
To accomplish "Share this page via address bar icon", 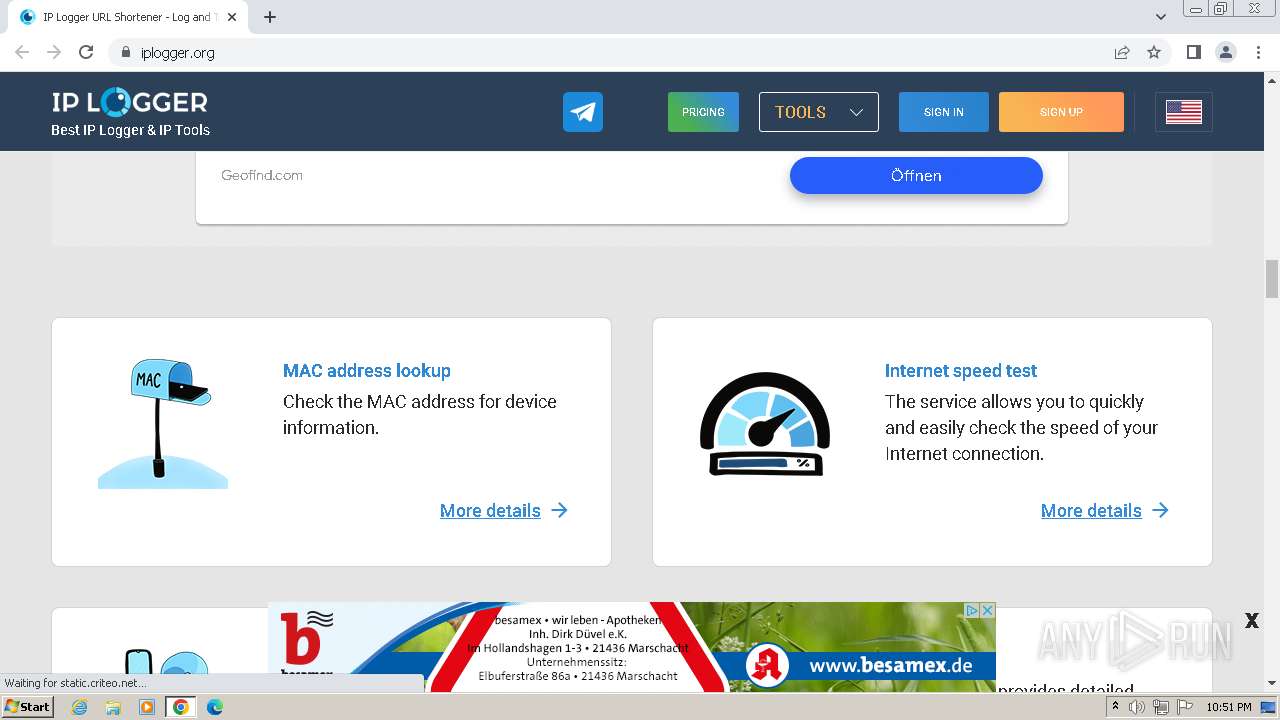I will click(x=1122, y=52).
